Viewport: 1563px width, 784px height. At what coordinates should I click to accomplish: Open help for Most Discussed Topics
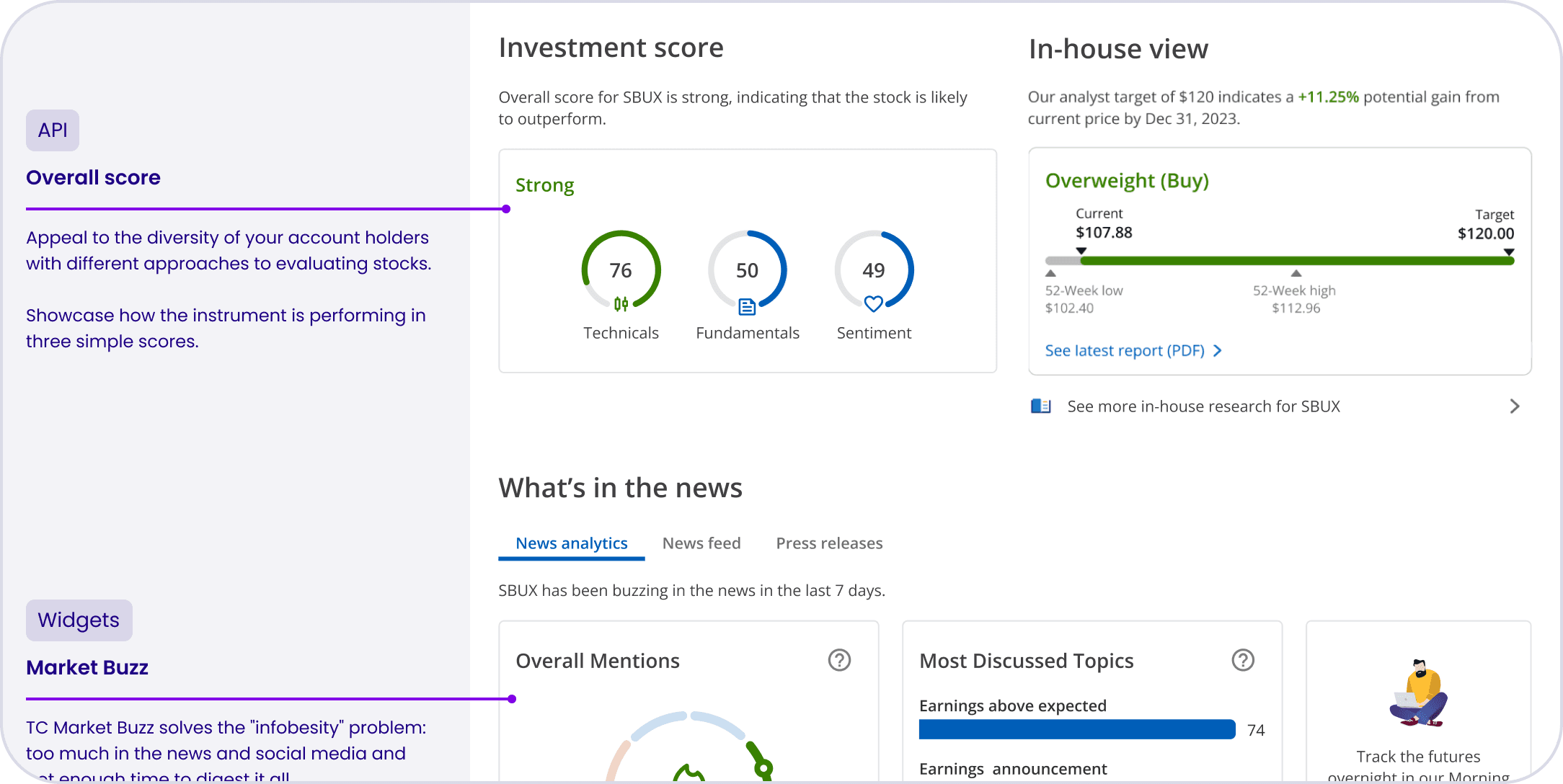(1243, 660)
